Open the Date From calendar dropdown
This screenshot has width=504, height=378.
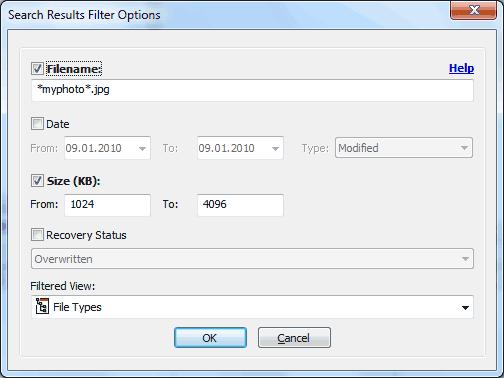pos(142,148)
